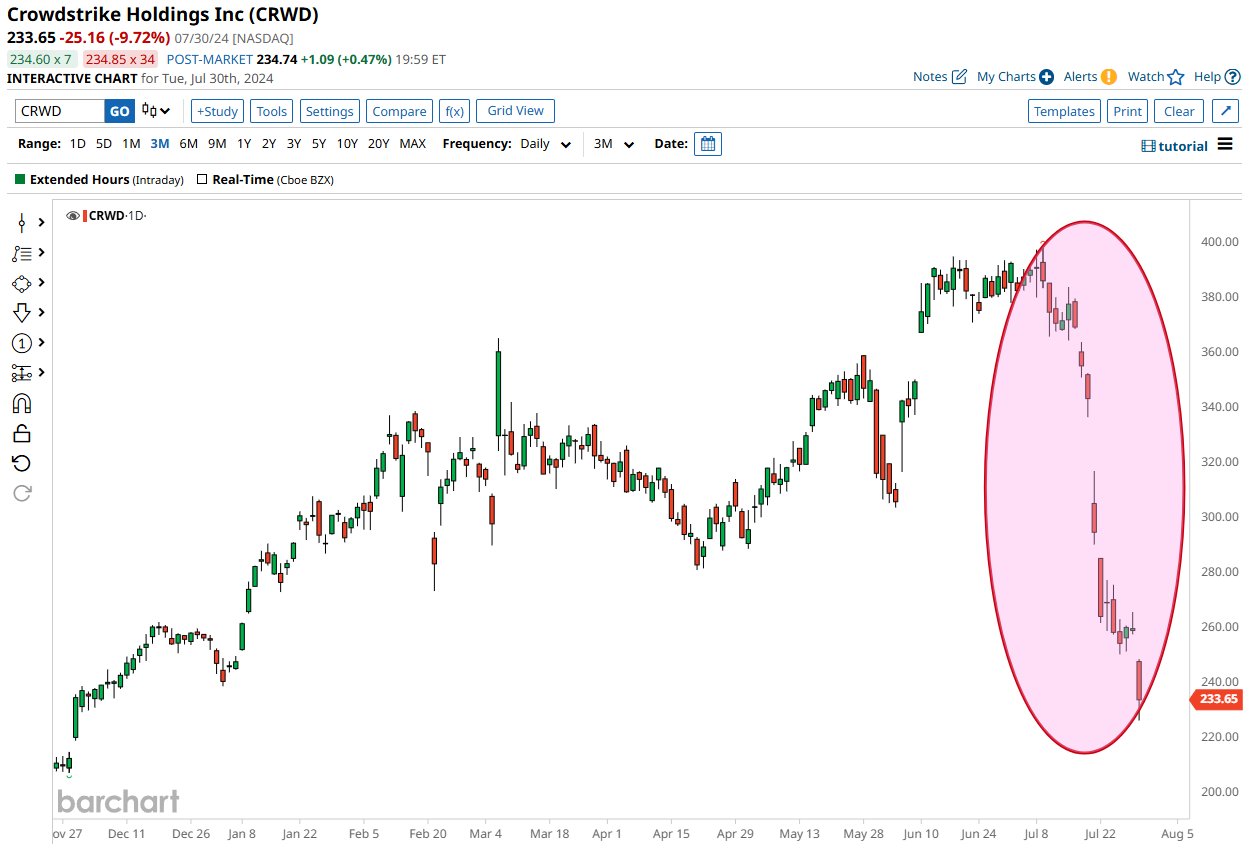Expand line tool options chevron

coord(42,253)
